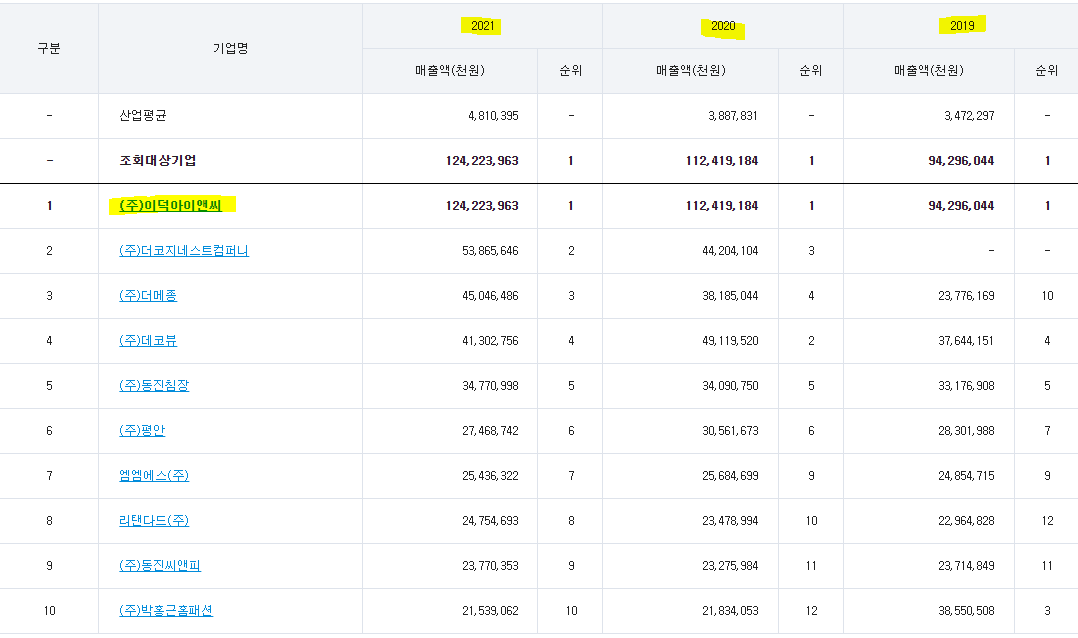Select the 2020 sales value 23,275,984

coord(730,566)
